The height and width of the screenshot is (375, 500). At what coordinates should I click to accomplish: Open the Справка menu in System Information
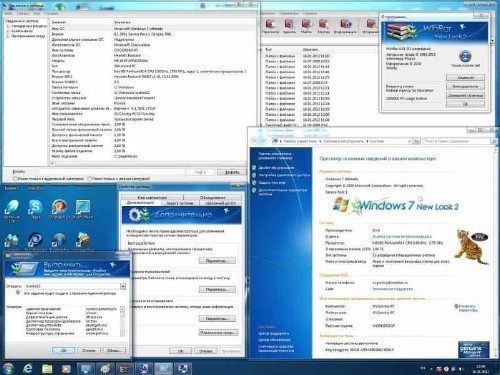51,14
